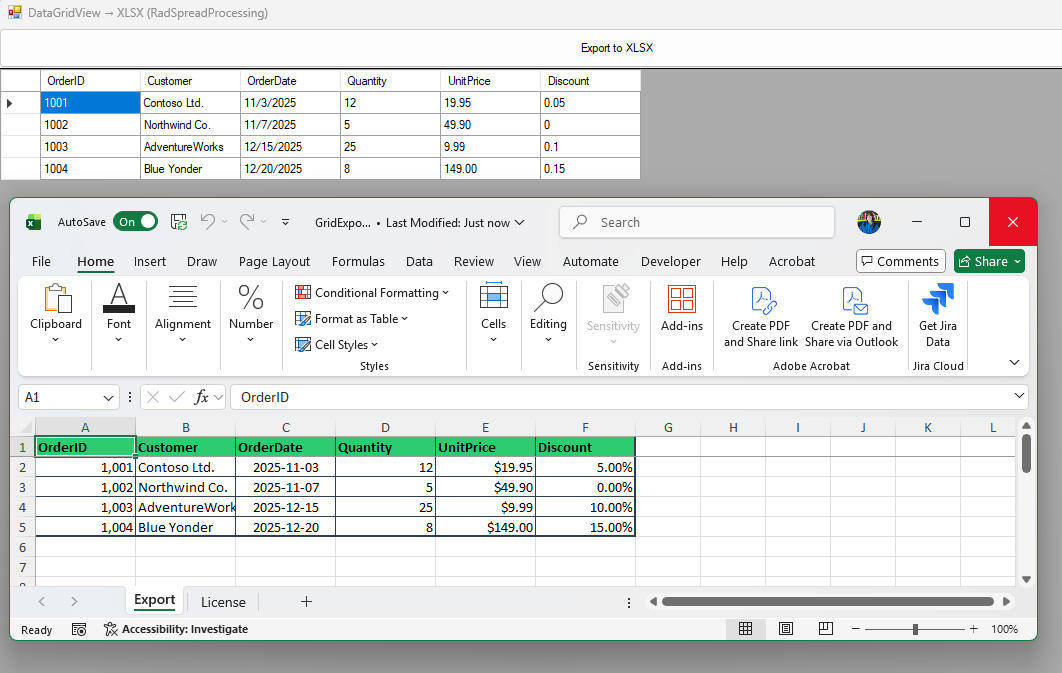Click the green Share button
The image size is (1062, 673).
coord(989,261)
